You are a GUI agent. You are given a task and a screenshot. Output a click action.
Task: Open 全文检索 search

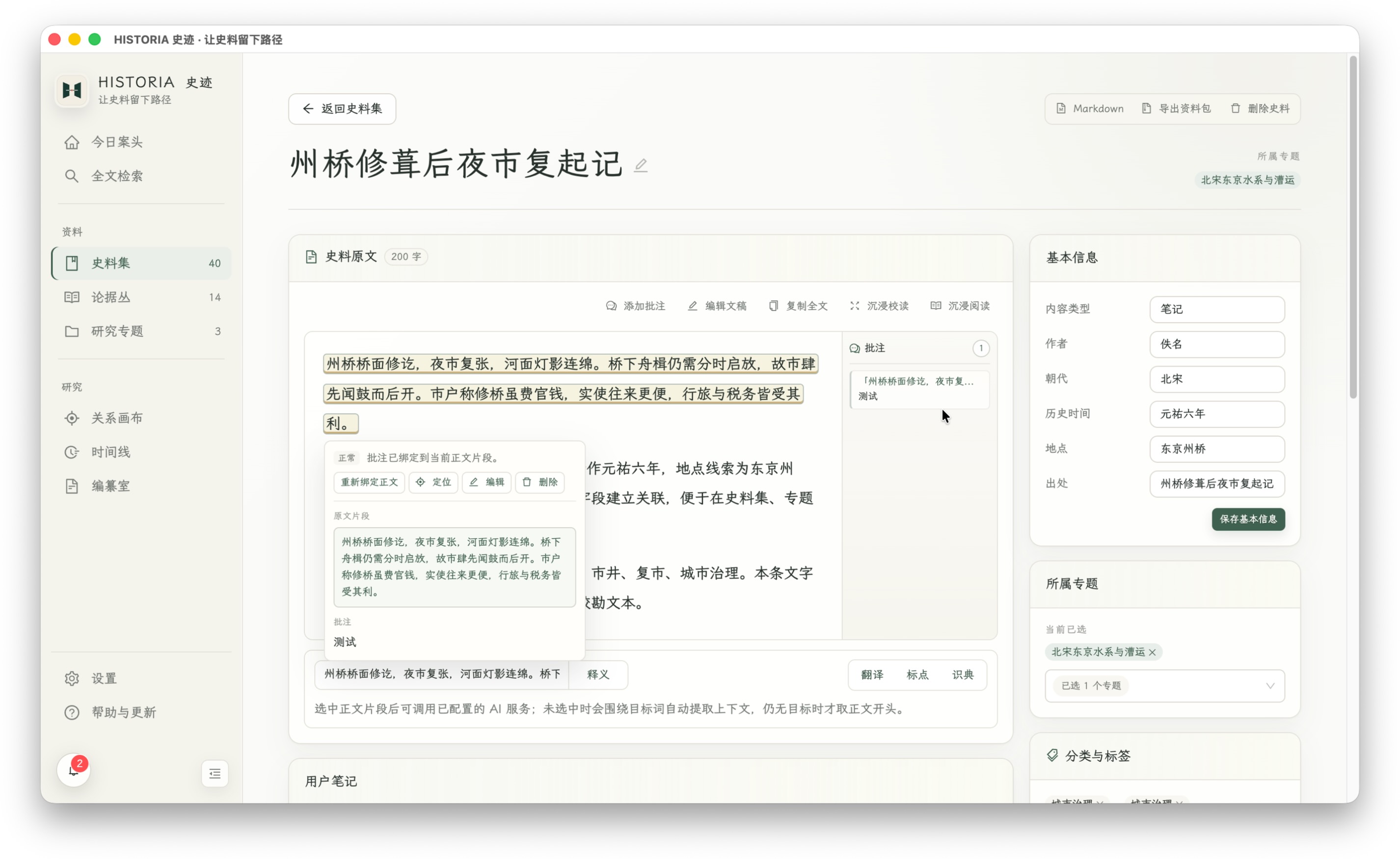tap(141, 176)
